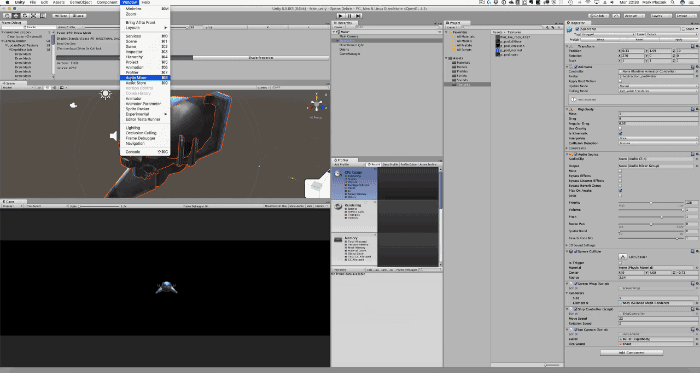Toggle the Static checkbox in Inspector
Screen dimensions: 700x373
[683, 29]
